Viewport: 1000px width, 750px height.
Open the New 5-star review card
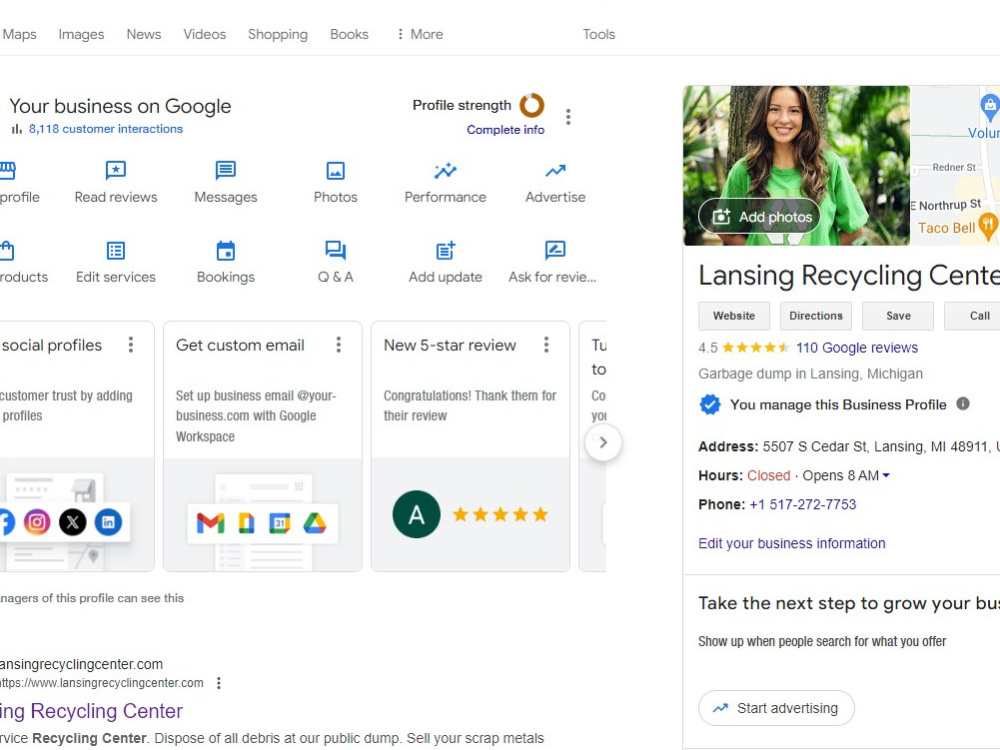471,446
